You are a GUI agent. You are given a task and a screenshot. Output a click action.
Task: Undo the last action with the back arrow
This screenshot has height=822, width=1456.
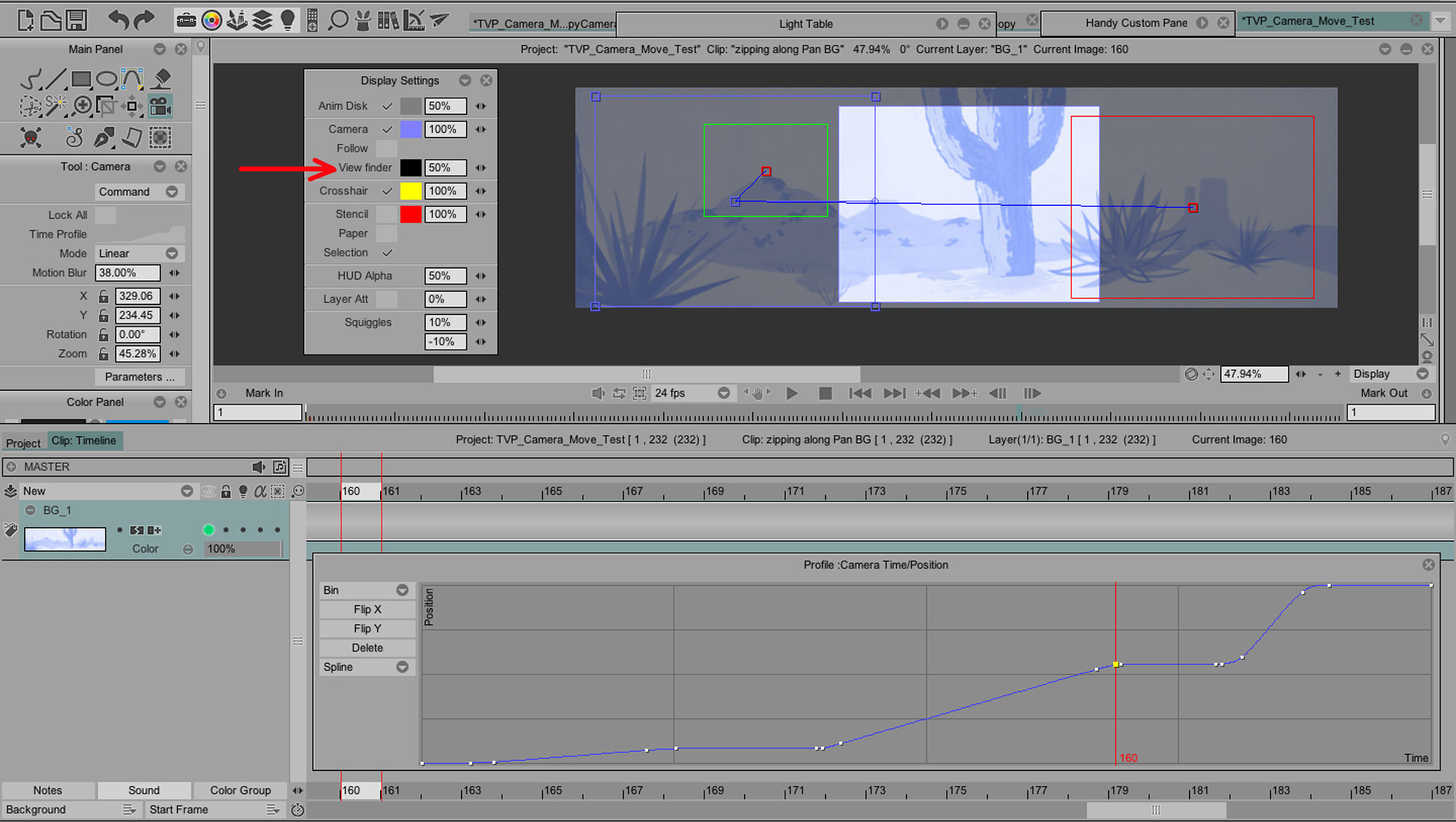click(118, 20)
